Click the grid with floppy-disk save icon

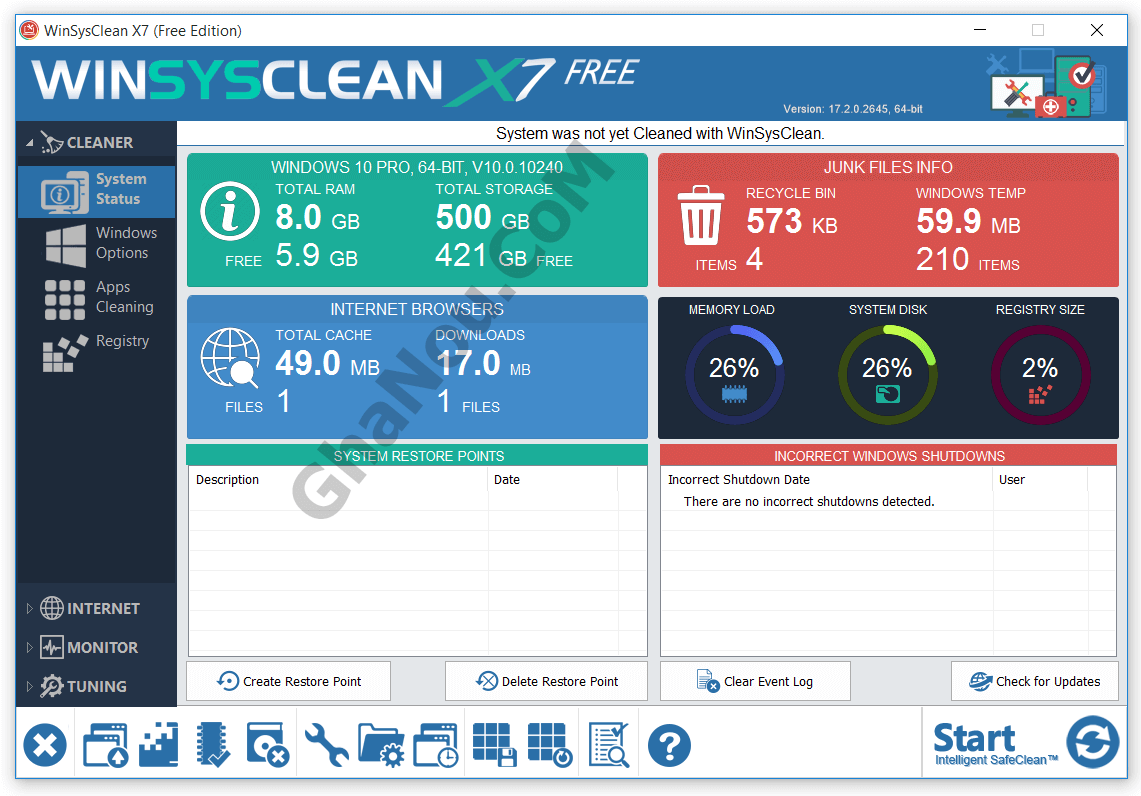coord(495,745)
